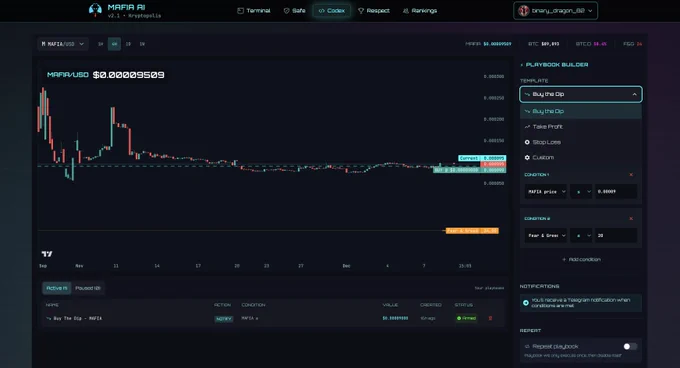Click the user avatar in the header
The image size is (680, 368).
523,11
